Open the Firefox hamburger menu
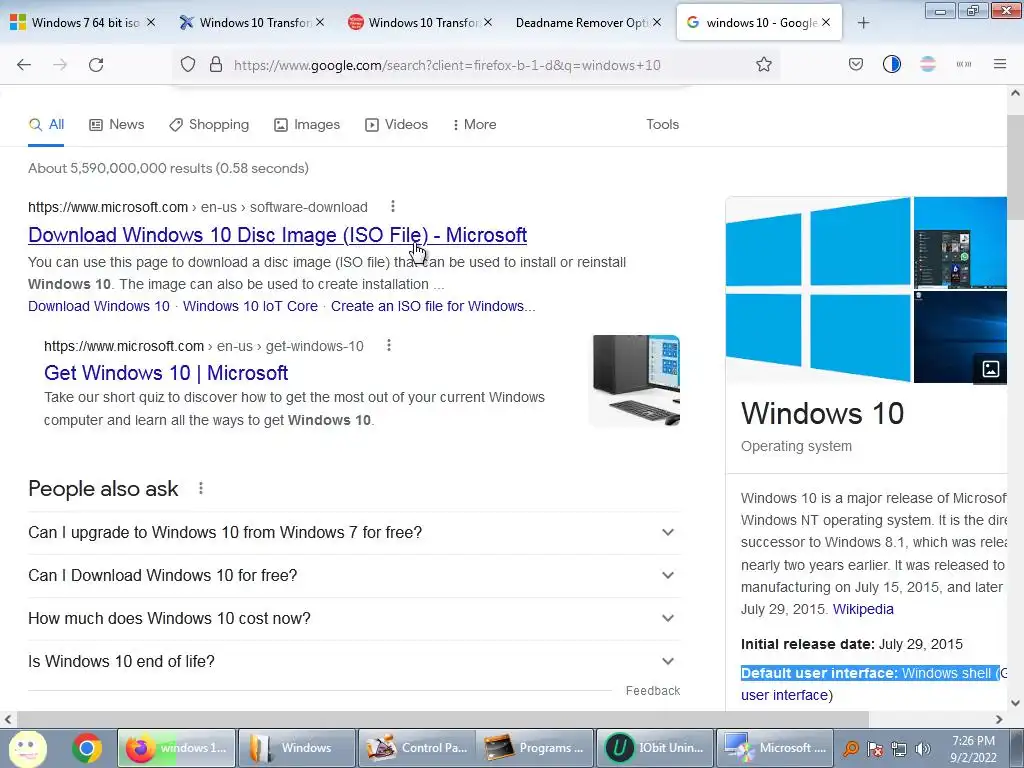The image size is (1024, 768). pyautogui.click(x=1000, y=65)
